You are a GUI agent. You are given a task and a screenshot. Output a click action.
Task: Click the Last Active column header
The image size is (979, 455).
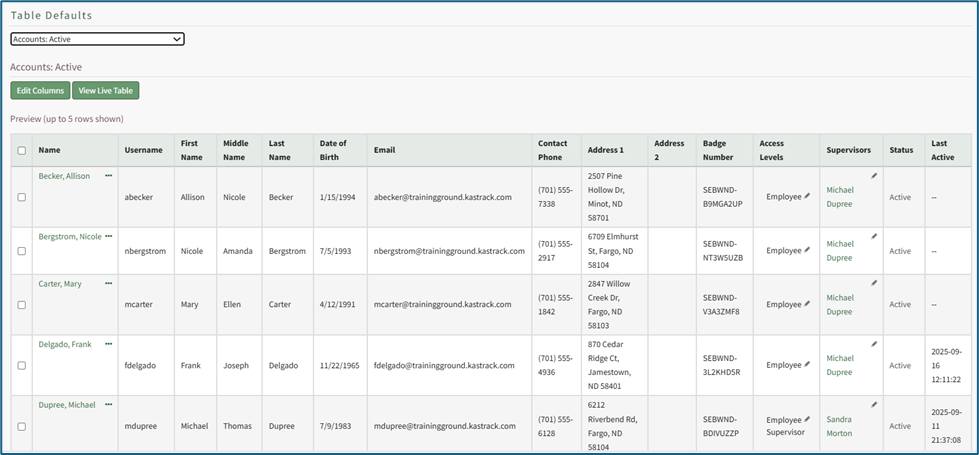942,150
